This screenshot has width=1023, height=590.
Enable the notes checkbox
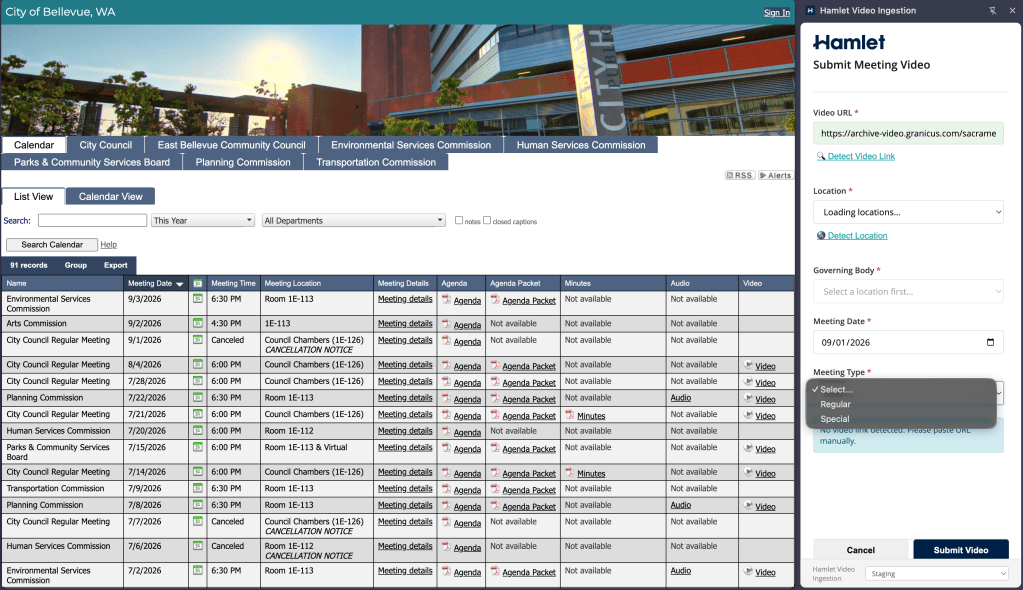[x=459, y=221]
